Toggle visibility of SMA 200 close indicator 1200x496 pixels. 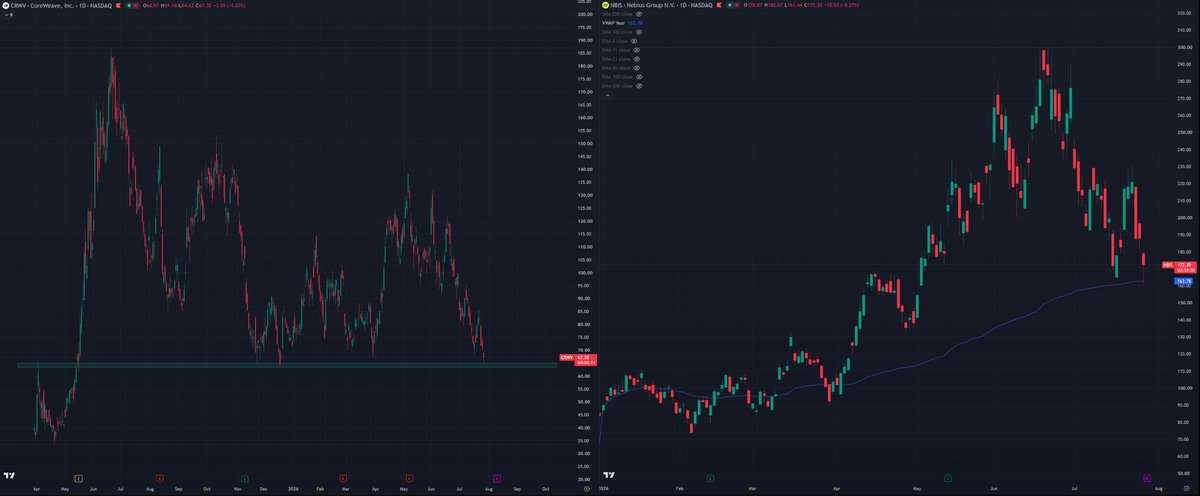[x=639, y=14]
